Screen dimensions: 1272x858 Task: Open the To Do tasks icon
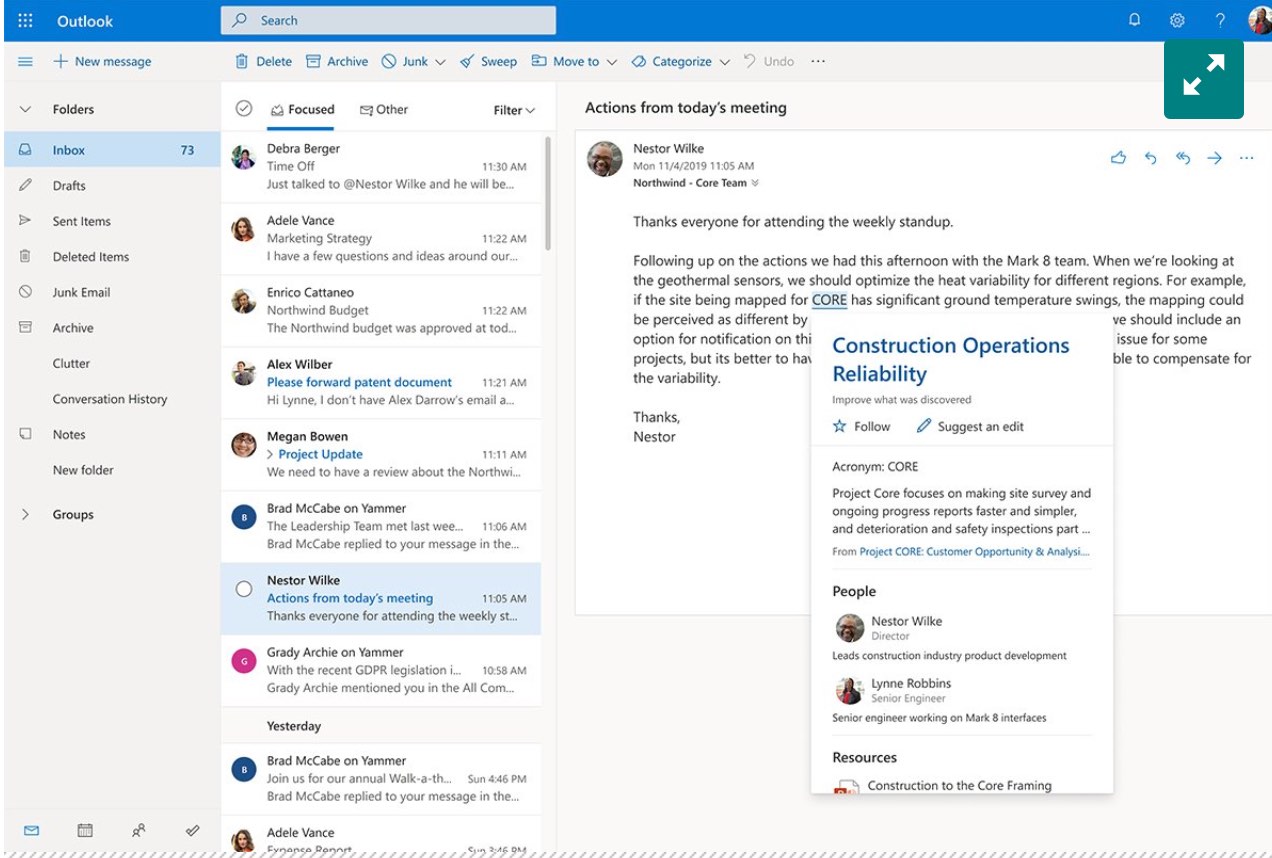tap(193, 830)
